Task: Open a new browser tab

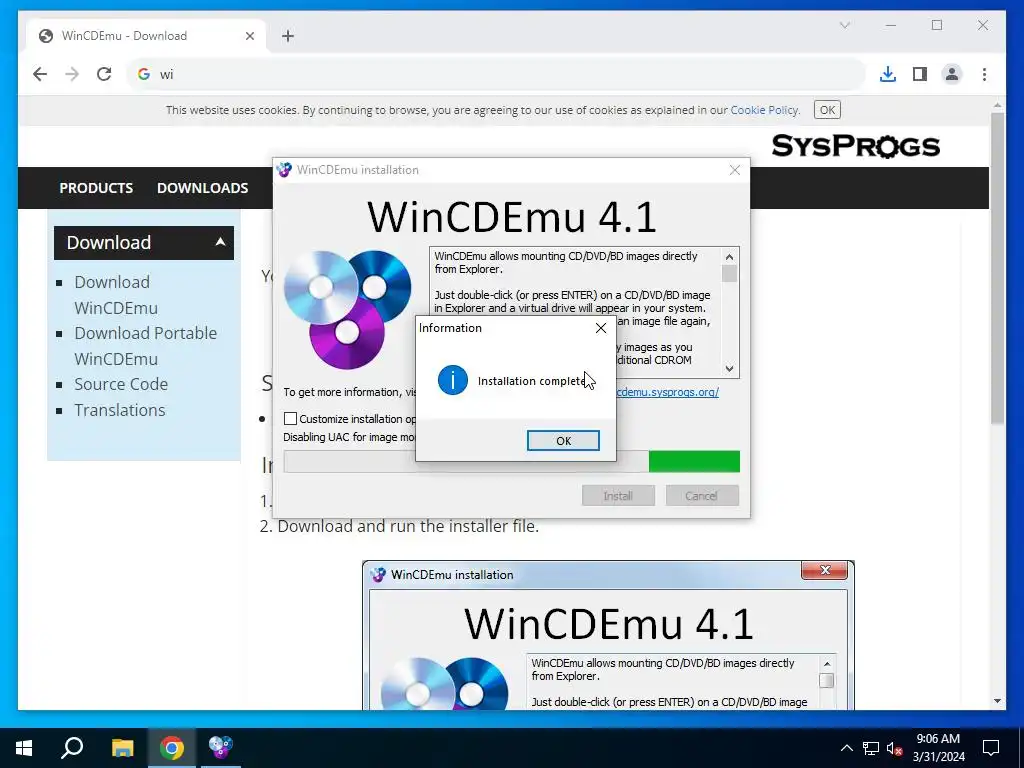Action: coord(288,36)
